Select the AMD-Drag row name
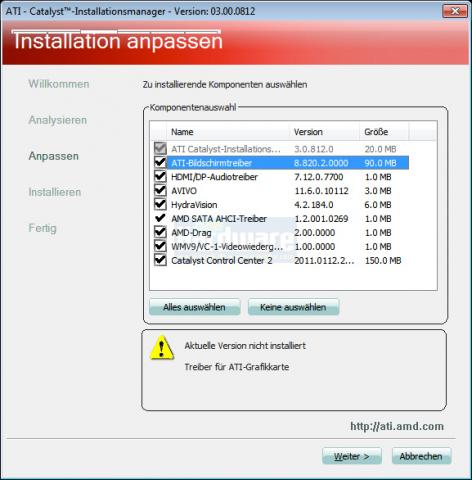This screenshot has width=472, height=480. click(x=191, y=233)
